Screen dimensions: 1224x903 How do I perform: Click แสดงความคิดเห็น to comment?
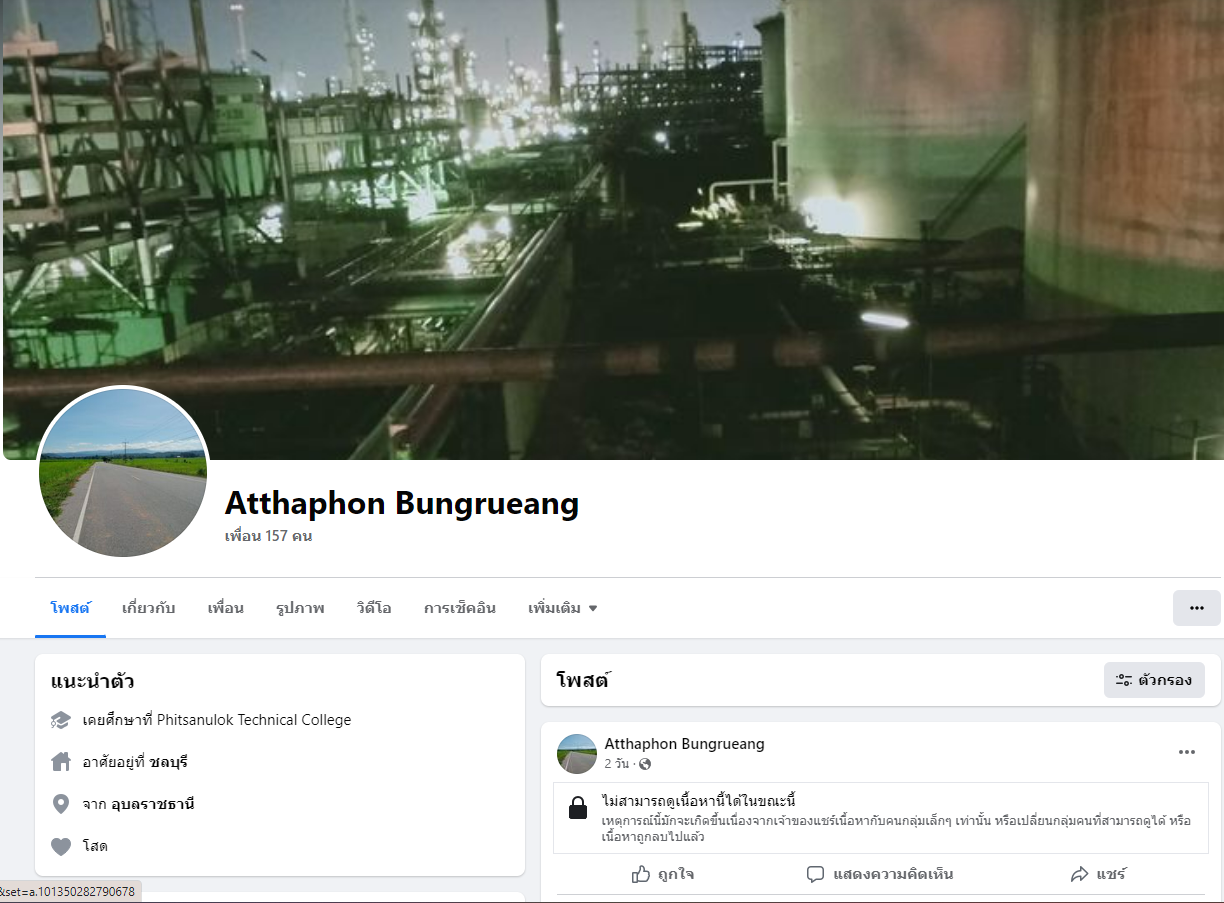[x=880, y=874]
